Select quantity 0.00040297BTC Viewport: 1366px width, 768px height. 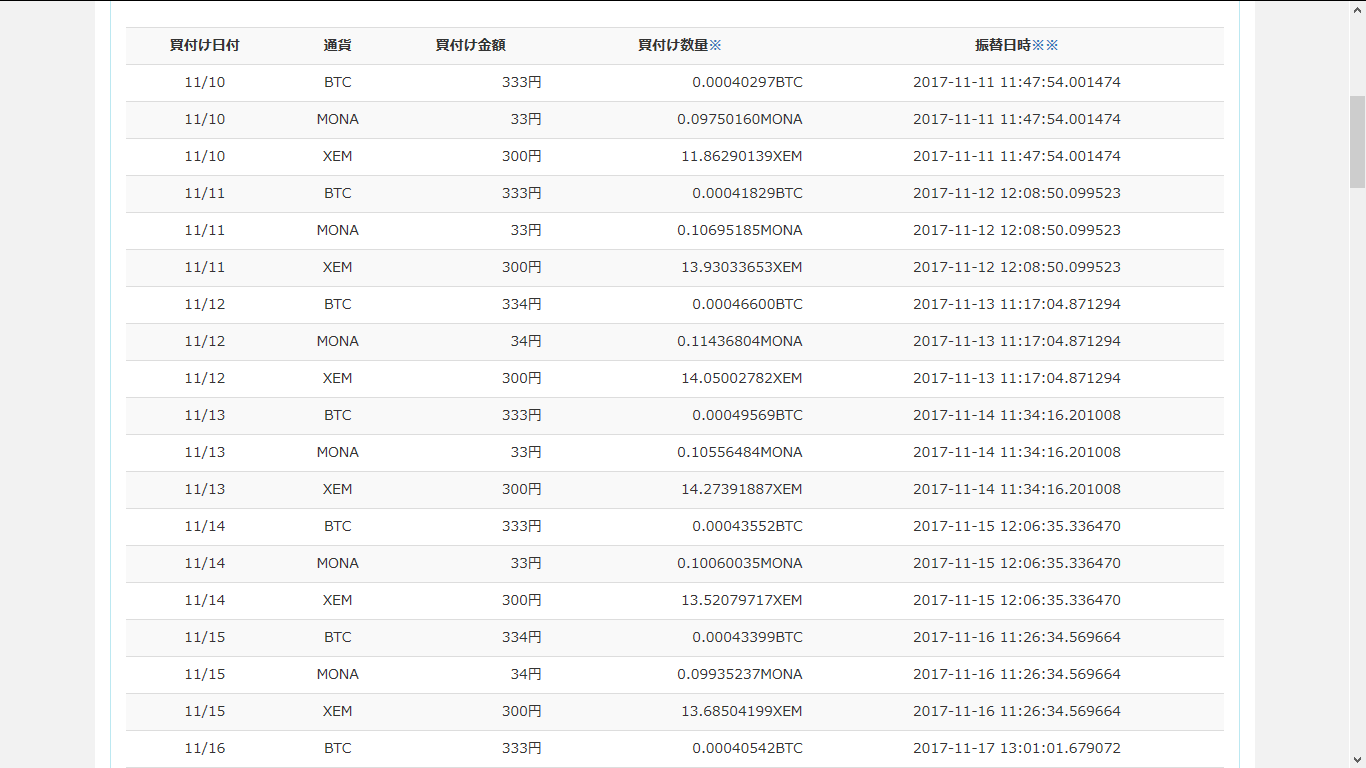click(747, 82)
